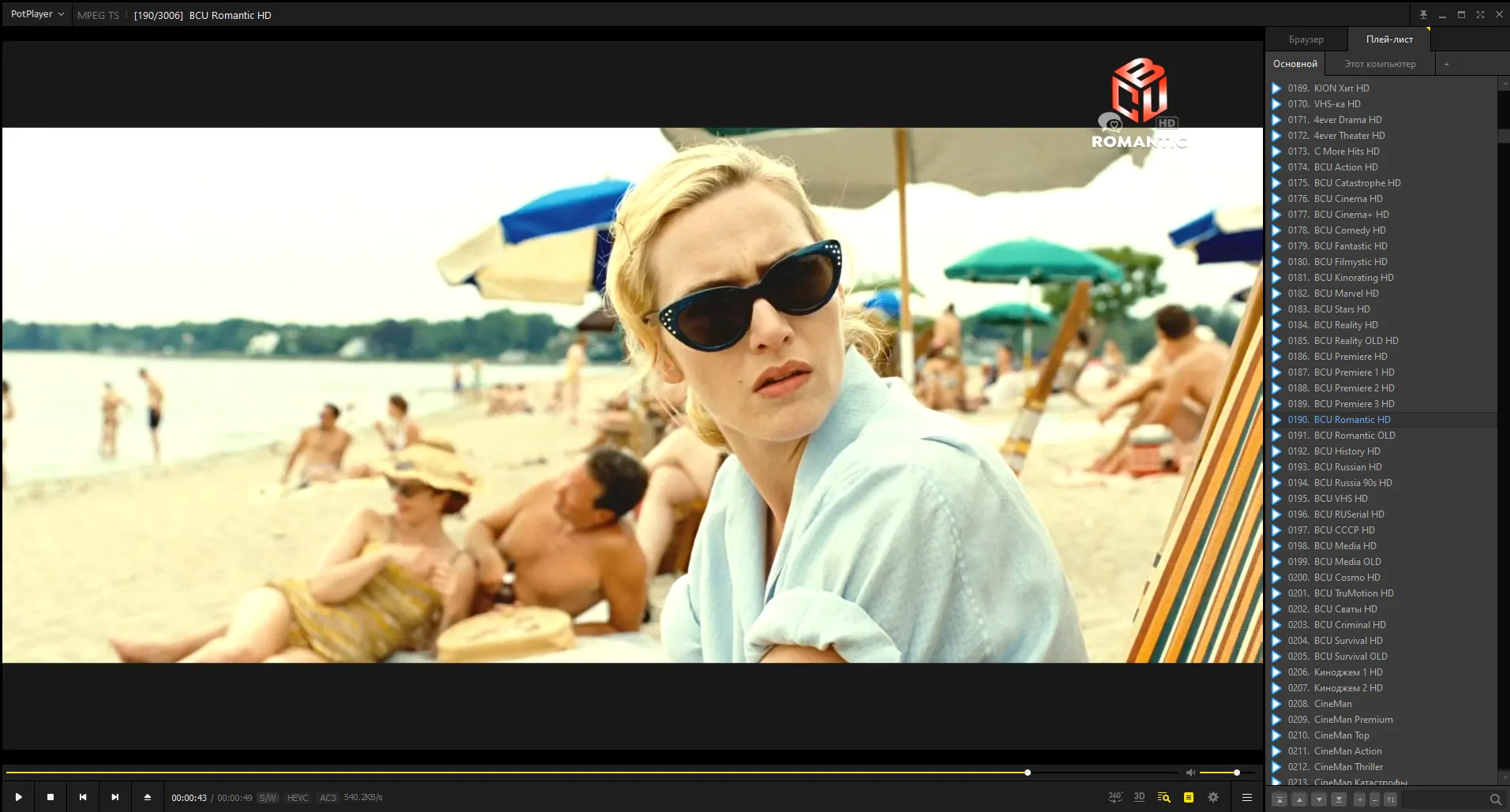
Task: Open the PotPlayer dropdown menu
Action: pyautogui.click(x=37, y=14)
